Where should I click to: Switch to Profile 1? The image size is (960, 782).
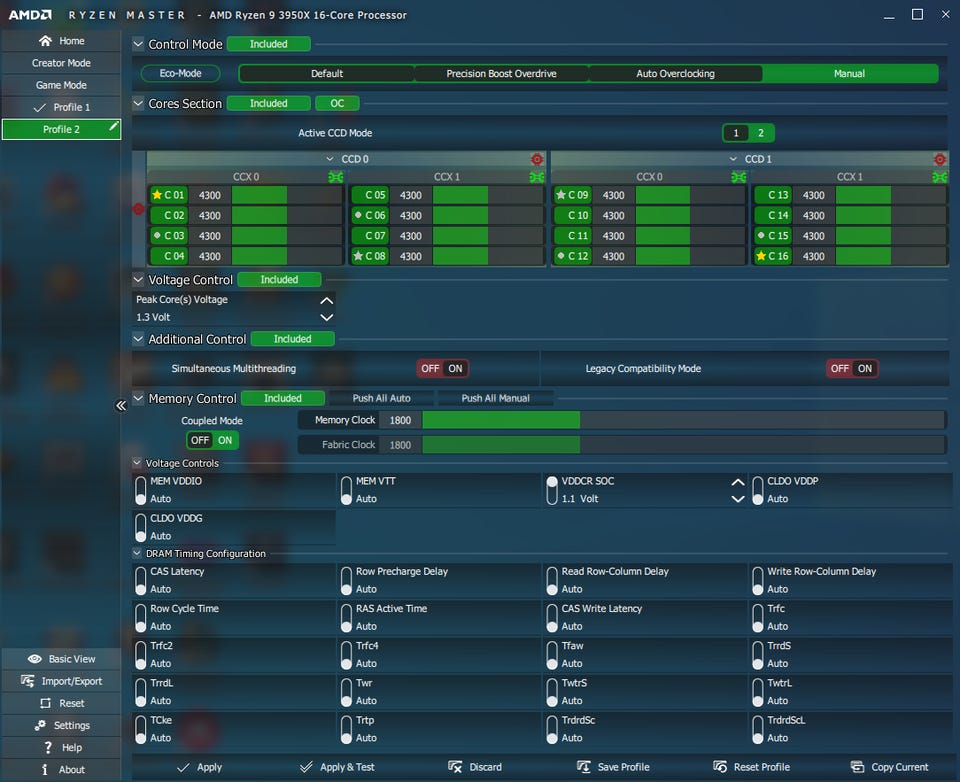(61, 107)
